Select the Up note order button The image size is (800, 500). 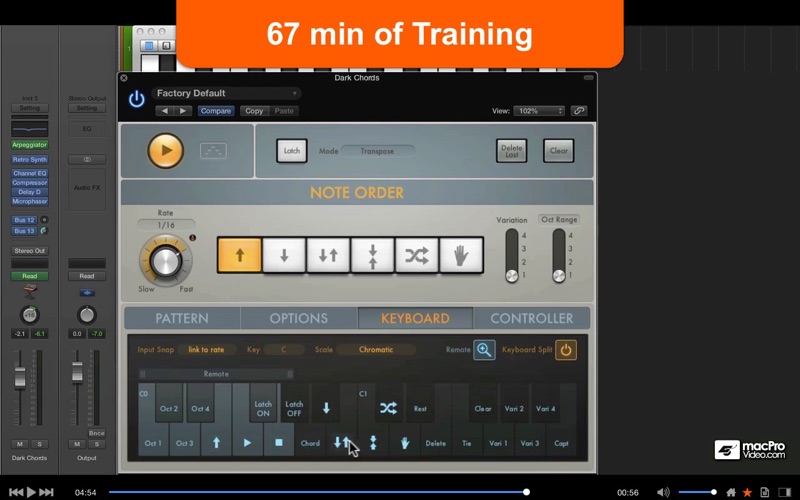pyautogui.click(x=240, y=255)
